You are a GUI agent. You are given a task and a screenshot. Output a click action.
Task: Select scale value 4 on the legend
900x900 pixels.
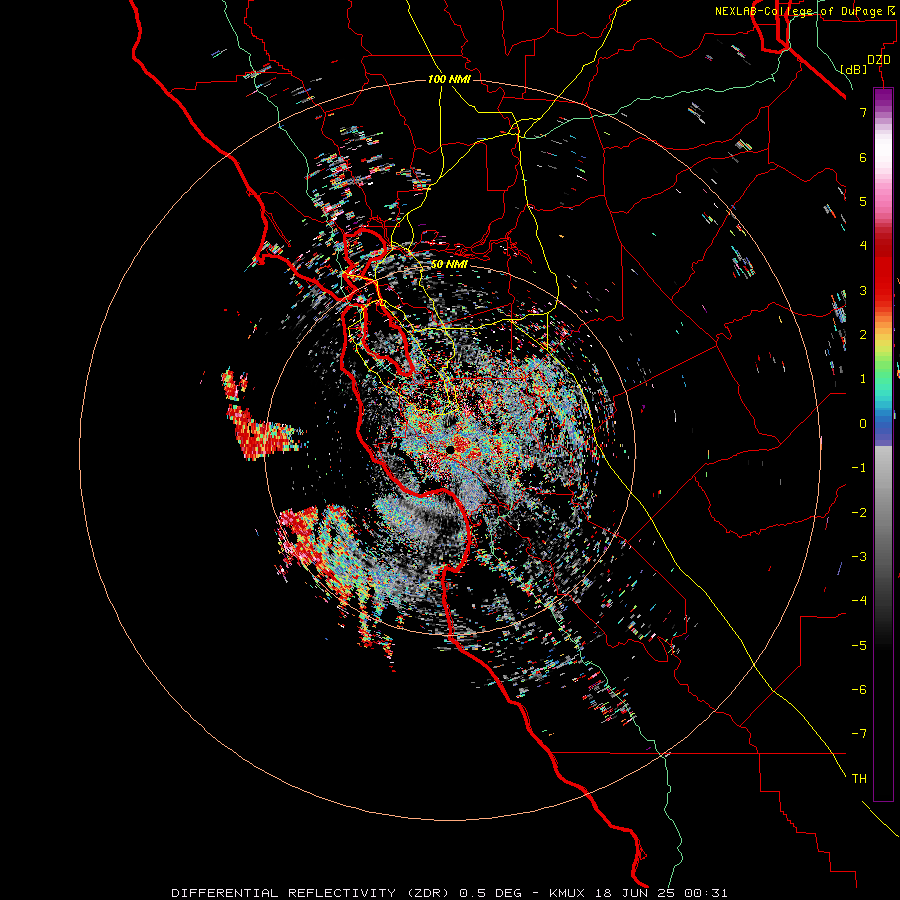(863, 246)
